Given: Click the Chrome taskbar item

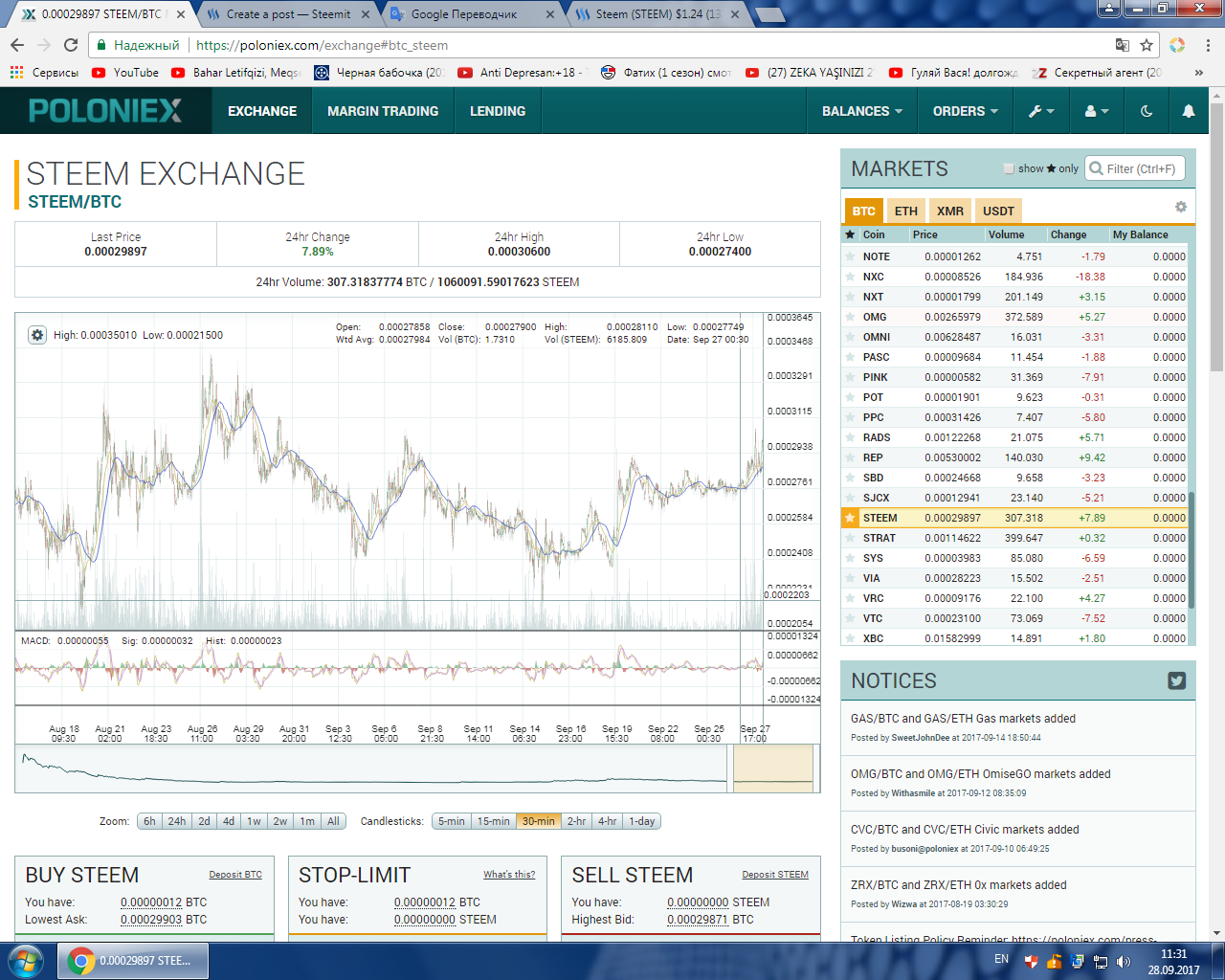Looking at the screenshot, I should coord(134,961).
